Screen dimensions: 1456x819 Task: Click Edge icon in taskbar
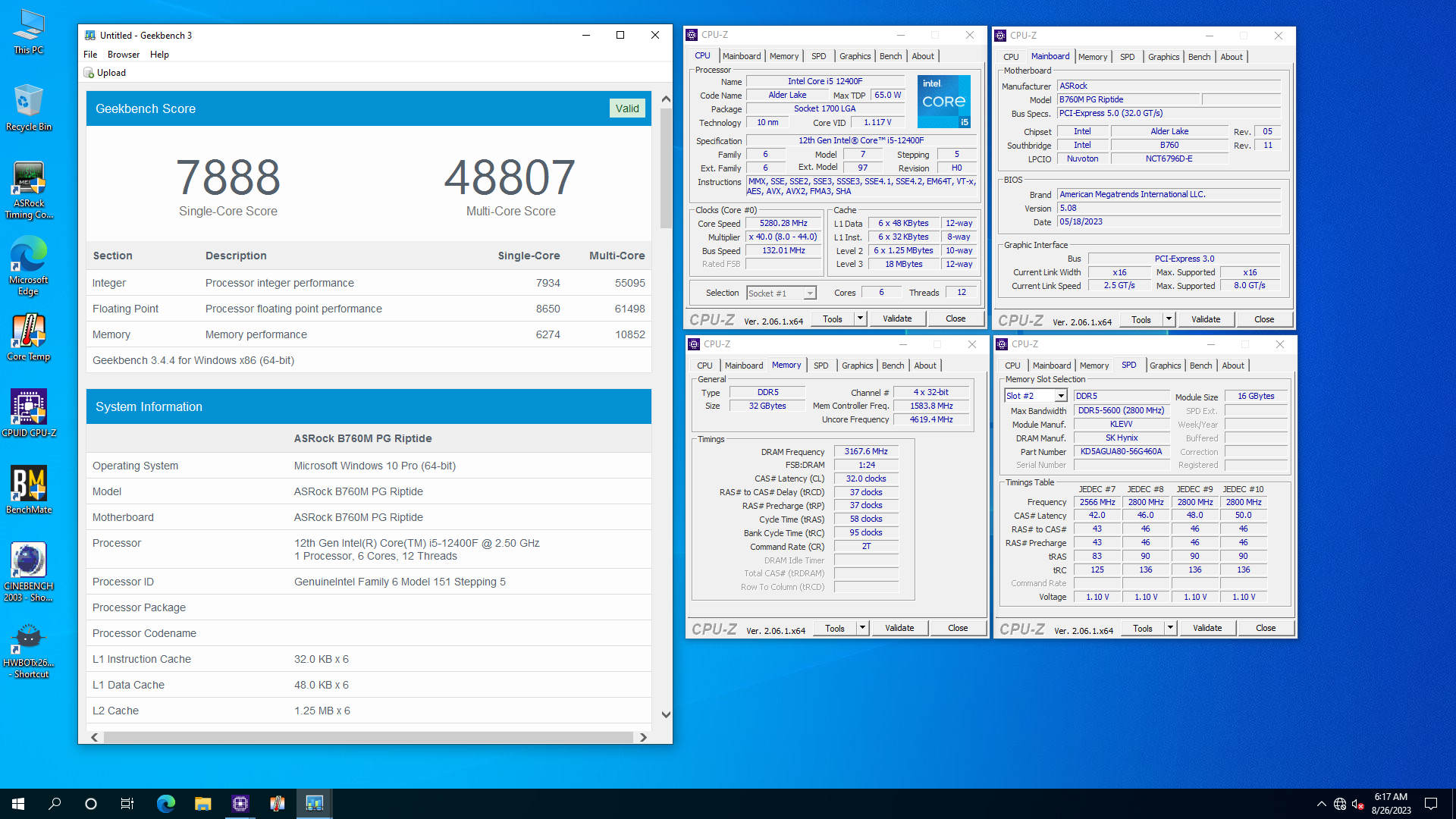coord(165,804)
